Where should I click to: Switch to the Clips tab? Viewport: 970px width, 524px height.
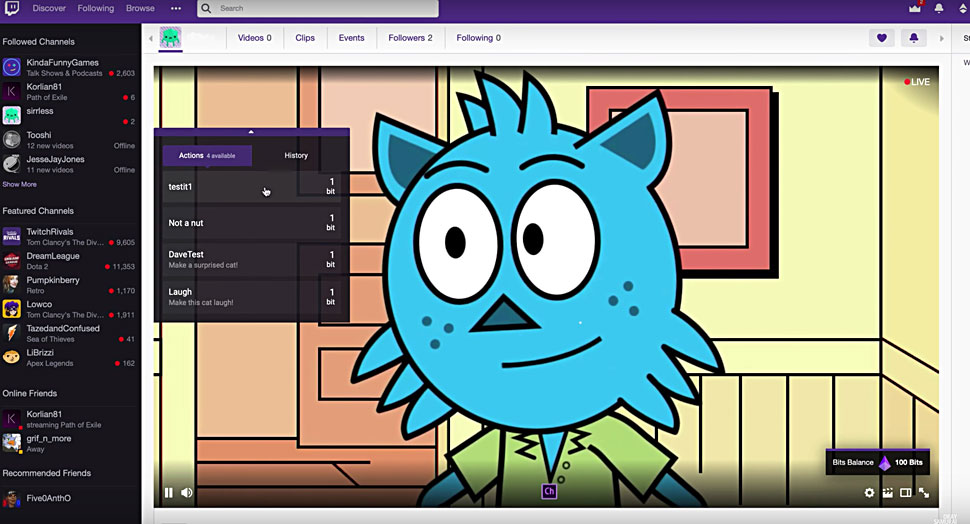[305, 38]
